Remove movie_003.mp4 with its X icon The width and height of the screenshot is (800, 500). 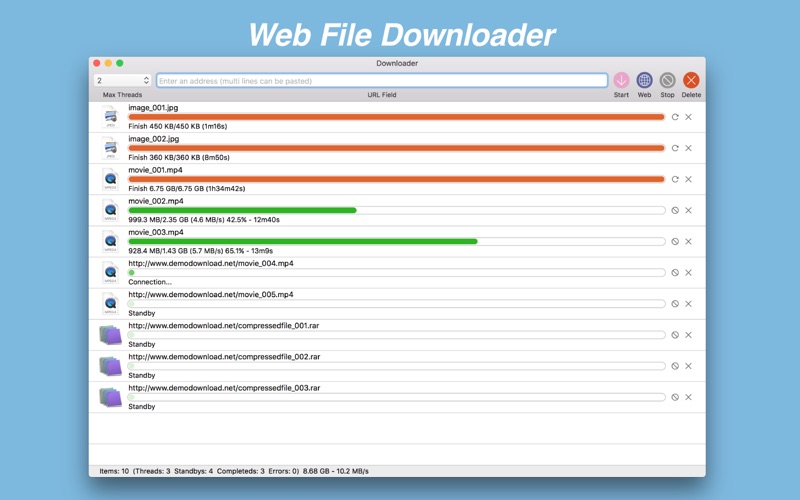(x=688, y=241)
